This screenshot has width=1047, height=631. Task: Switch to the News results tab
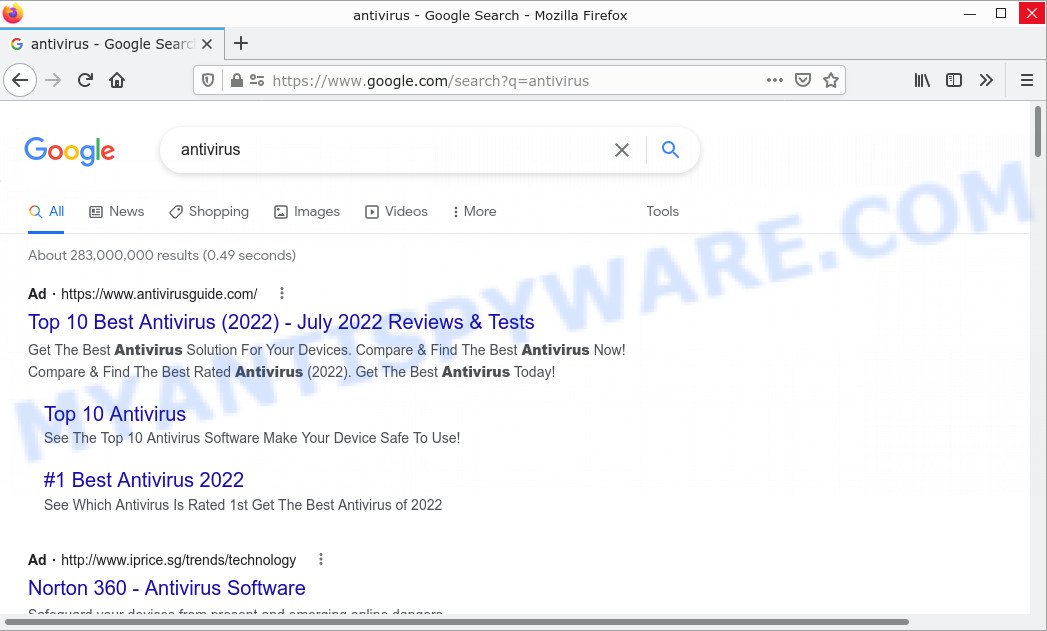[117, 212]
